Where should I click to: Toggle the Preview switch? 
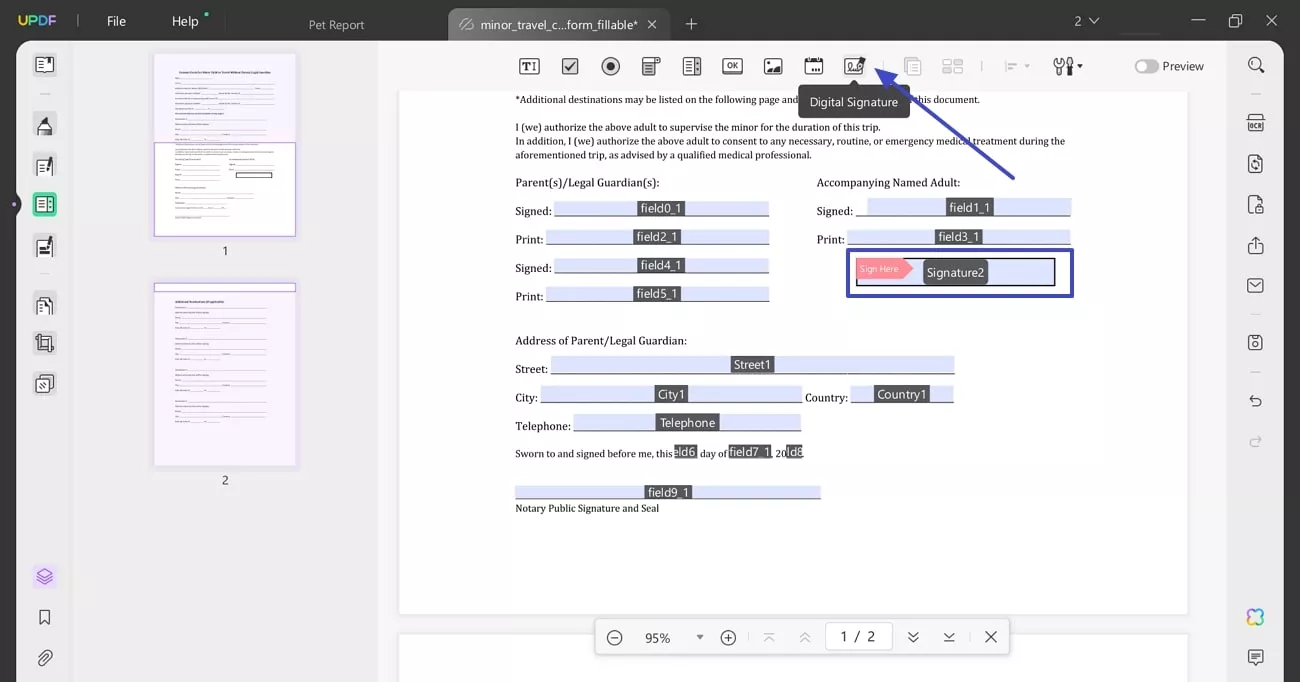pyautogui.click(x=1146, y=66)
